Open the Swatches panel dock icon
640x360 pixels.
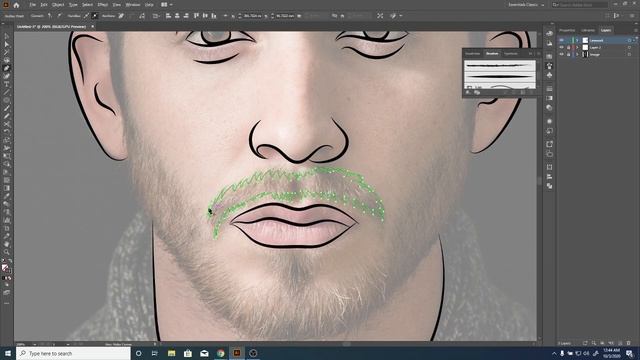(549, 56)
